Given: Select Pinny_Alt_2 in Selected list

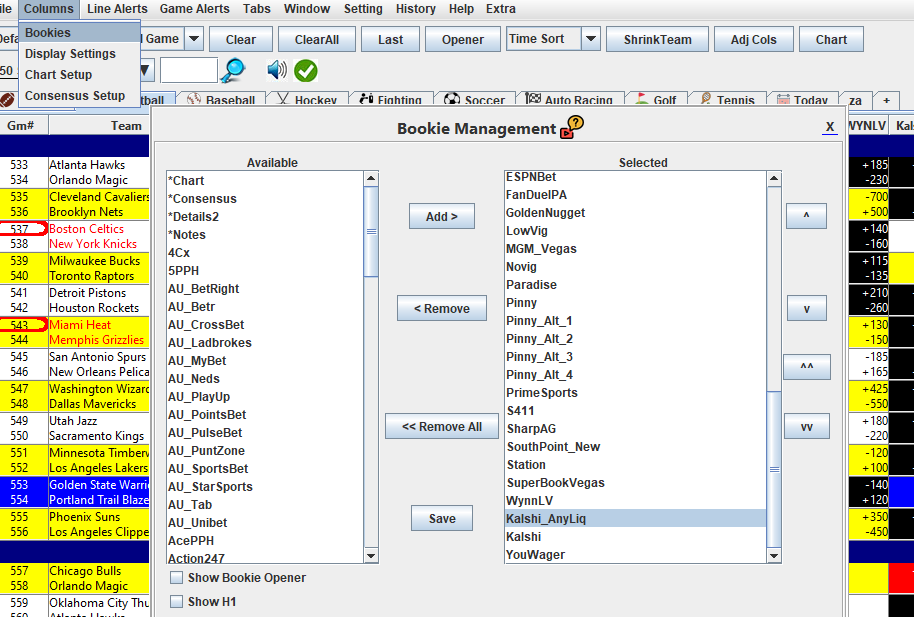Looking at the screenshot, I should (x=635, y=338).
